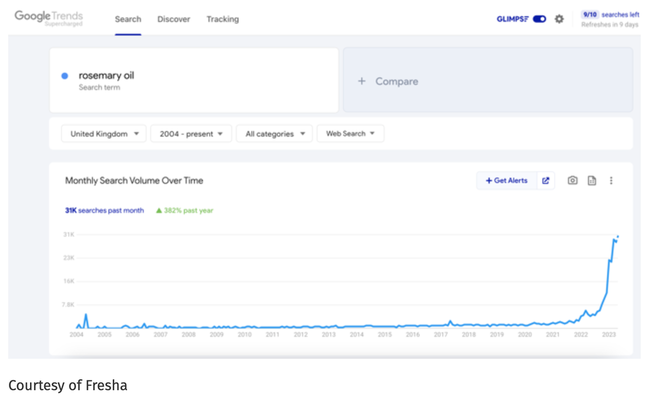Download chart data with document icon
The height and width of the screenshot is (397, 648).
[x=592, y=181]
